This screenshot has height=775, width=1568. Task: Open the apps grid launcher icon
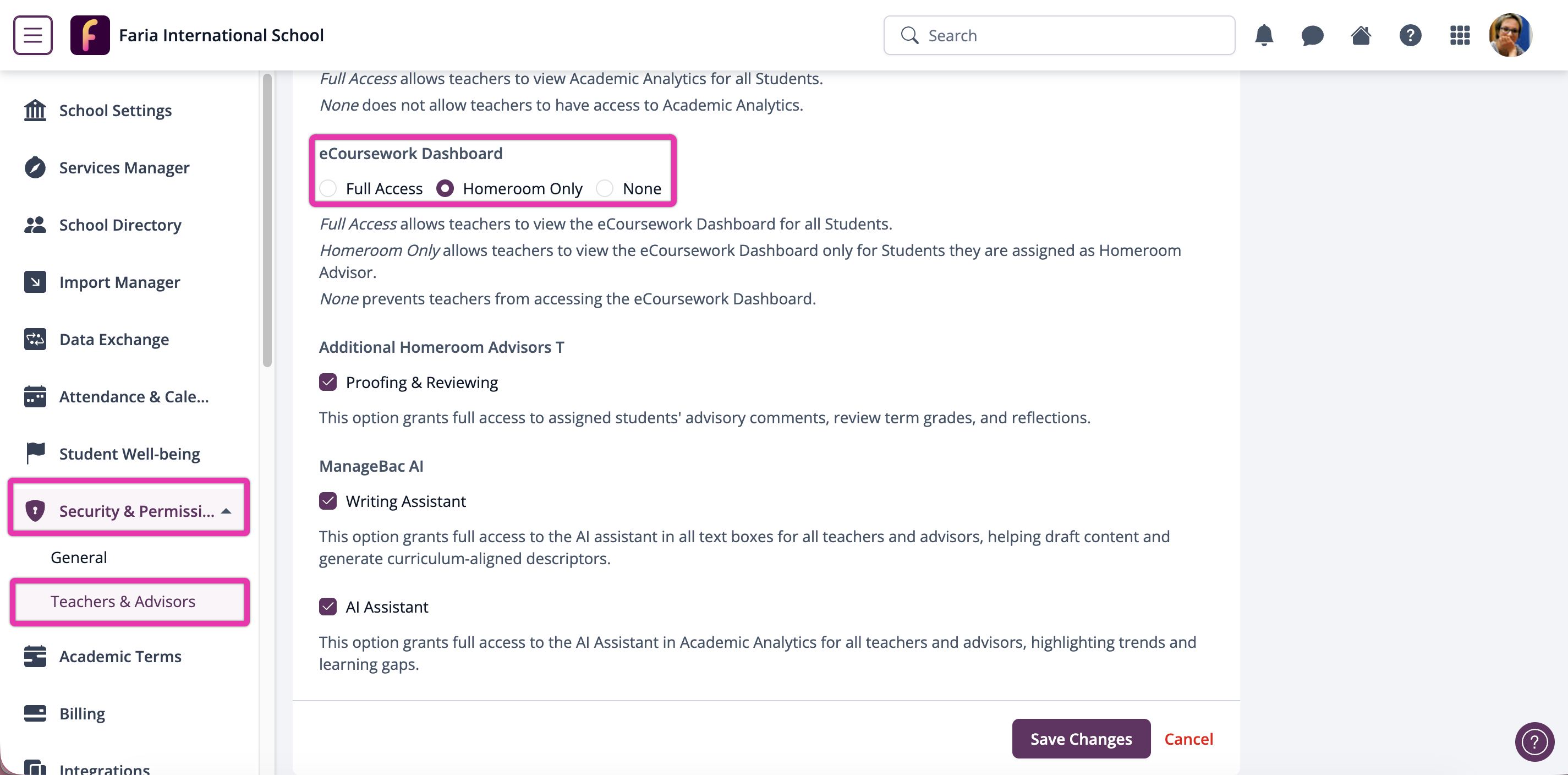[1460, 35]
